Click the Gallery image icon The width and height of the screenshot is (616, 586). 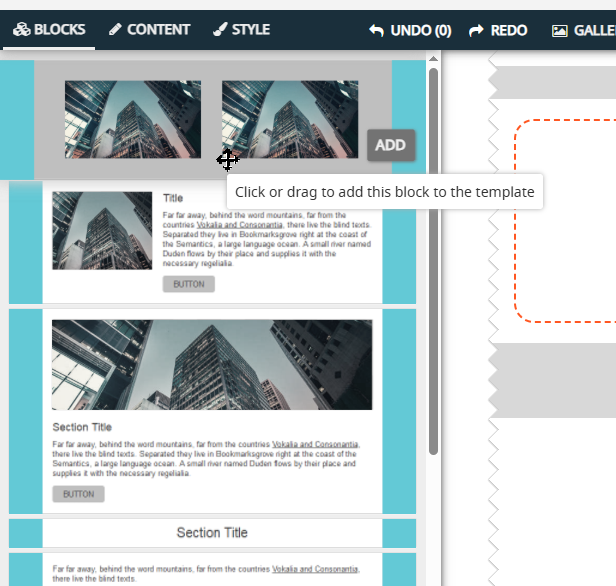(559, 31)
